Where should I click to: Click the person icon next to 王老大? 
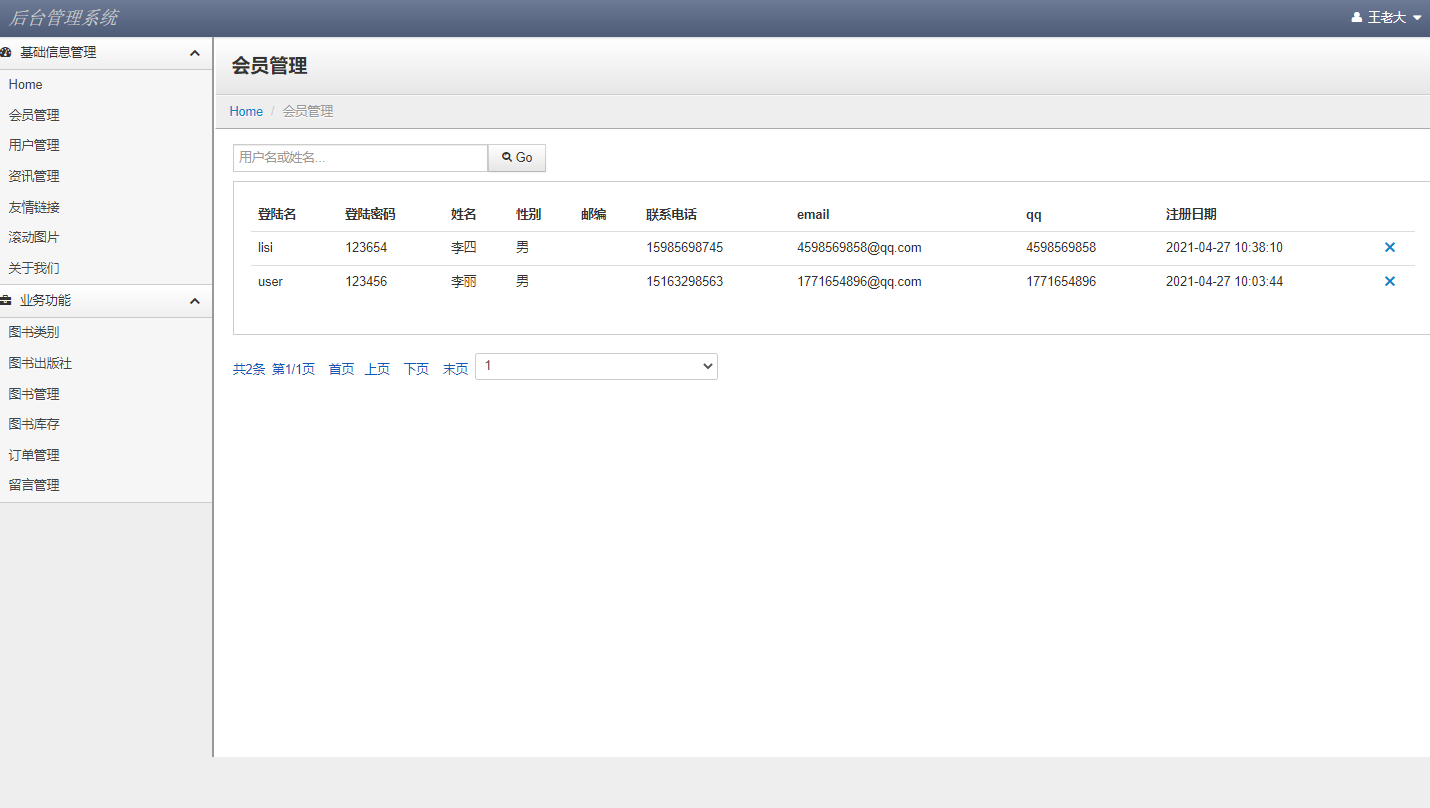tap(1355, 17)
